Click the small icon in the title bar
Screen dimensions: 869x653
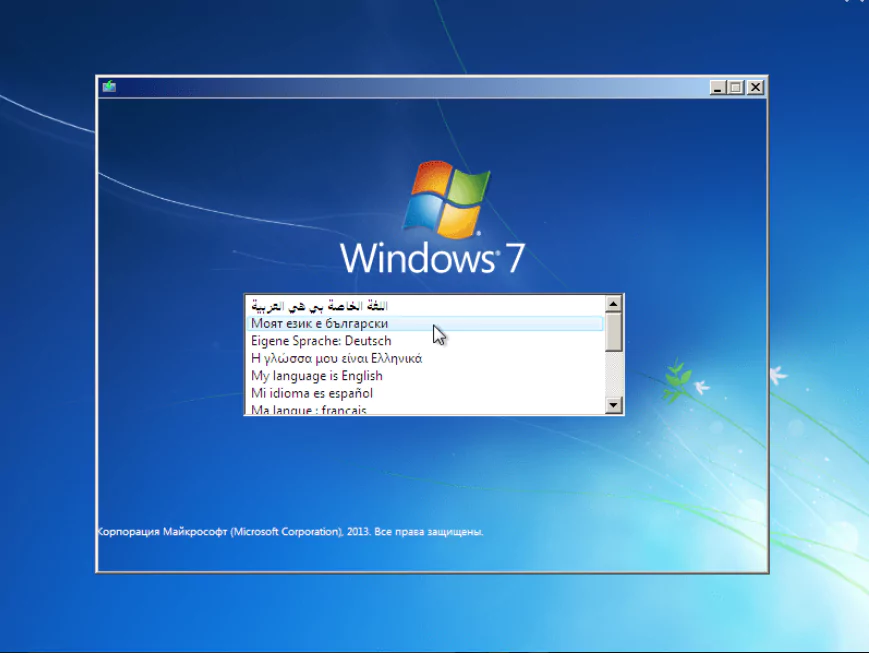108,87
